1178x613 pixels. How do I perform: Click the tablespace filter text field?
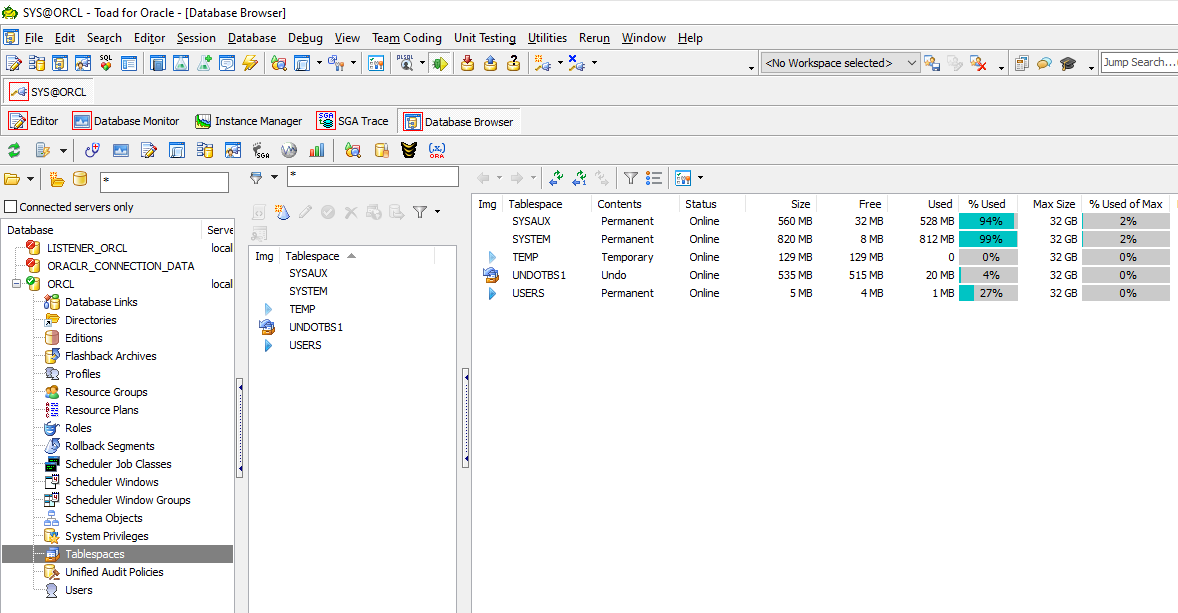coord(373,177)
